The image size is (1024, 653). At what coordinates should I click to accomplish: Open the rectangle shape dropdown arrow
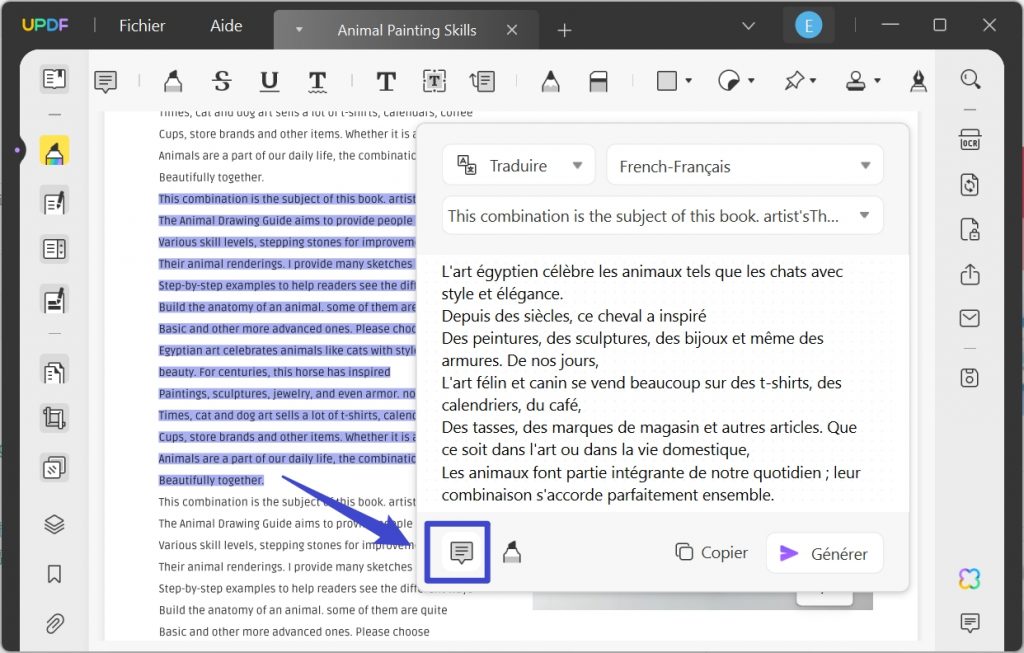(x=688, y=81)
